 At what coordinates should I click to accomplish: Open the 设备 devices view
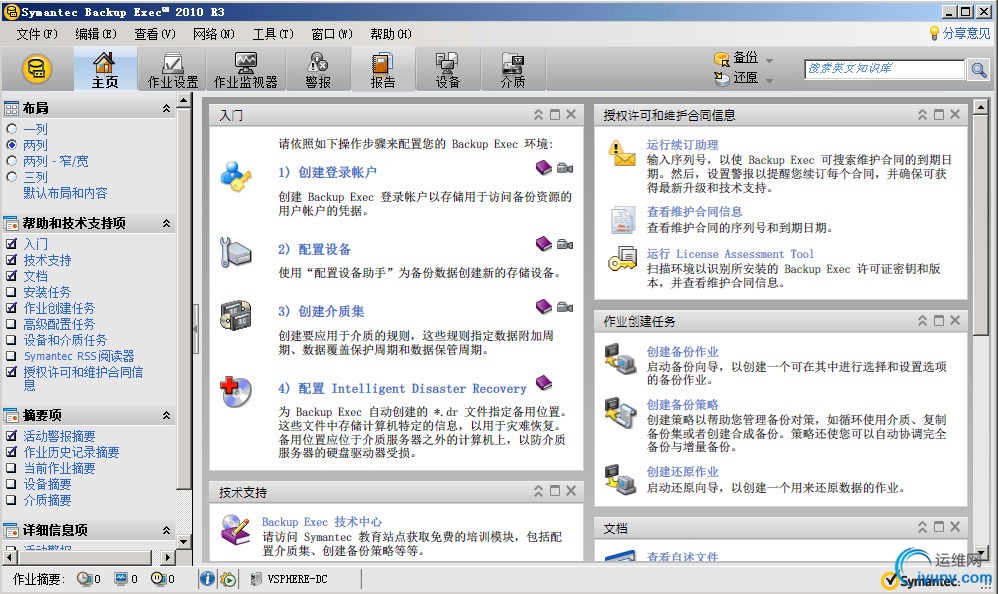tap(447, 70)
